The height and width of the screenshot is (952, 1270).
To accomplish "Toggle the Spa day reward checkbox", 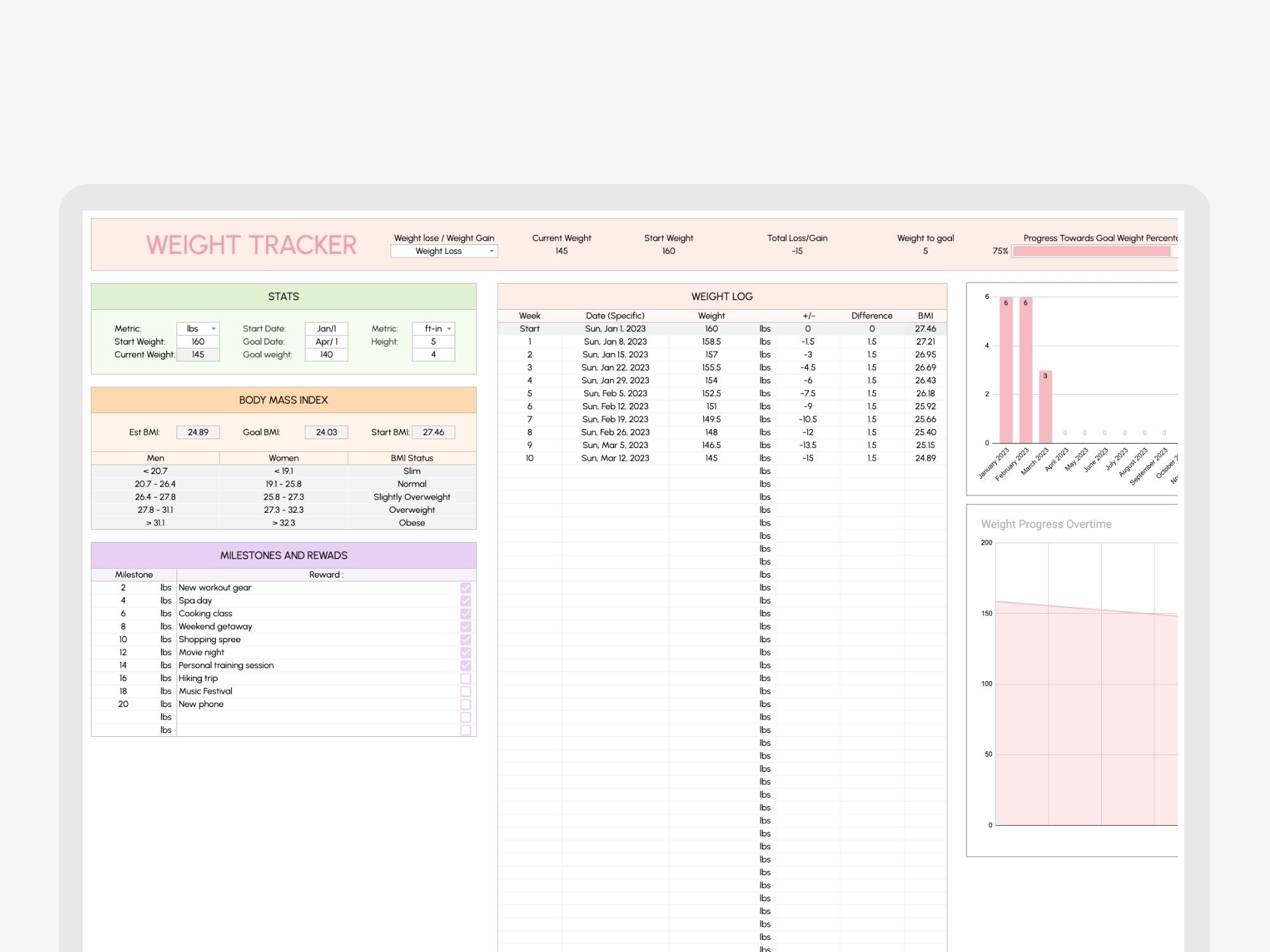I will (465, 601).
